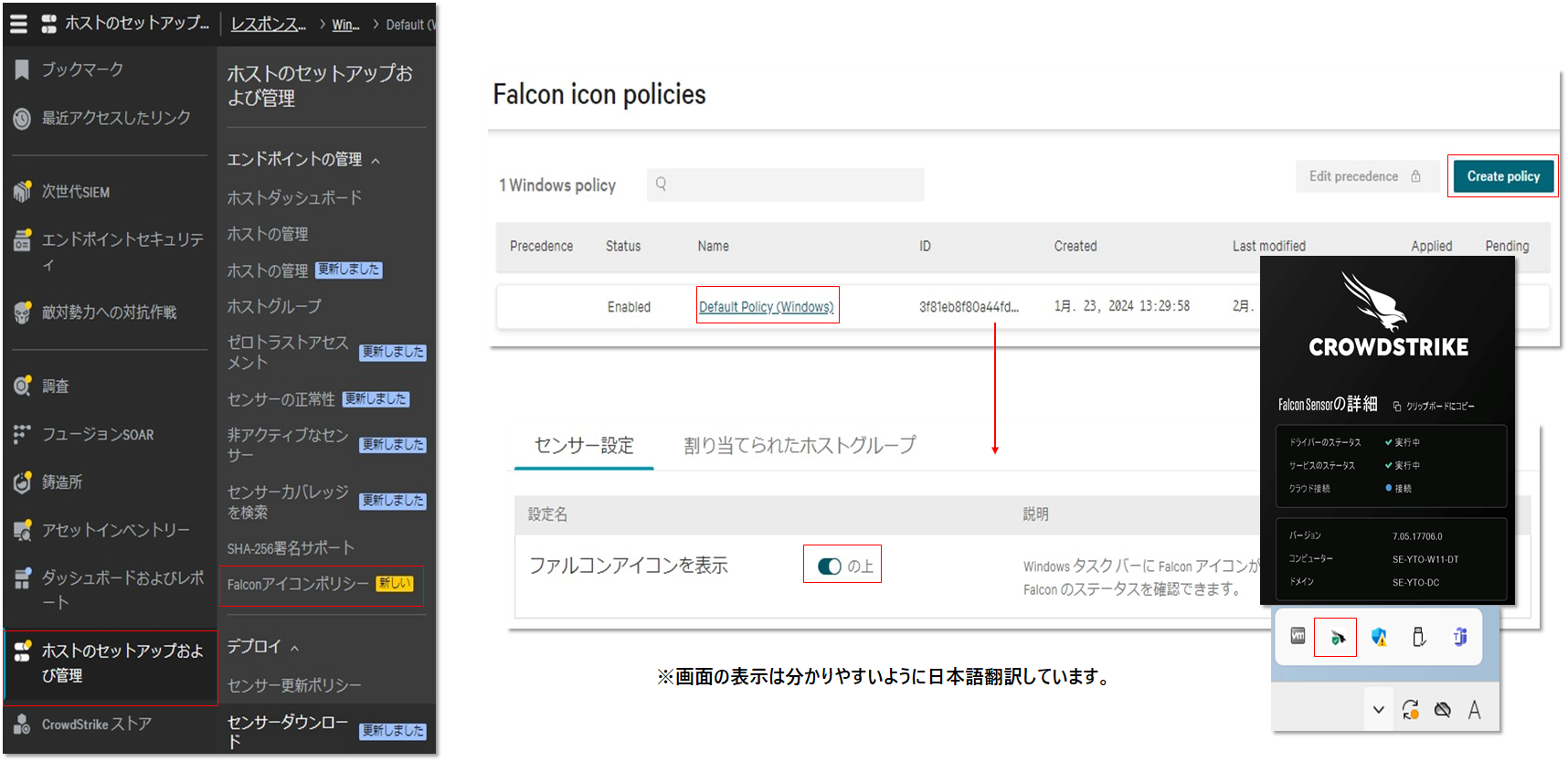Collapse the エンドポイントの管理 section
Image resolution: width=1568 pixels, height=762 pixels.
click(376, 161)
